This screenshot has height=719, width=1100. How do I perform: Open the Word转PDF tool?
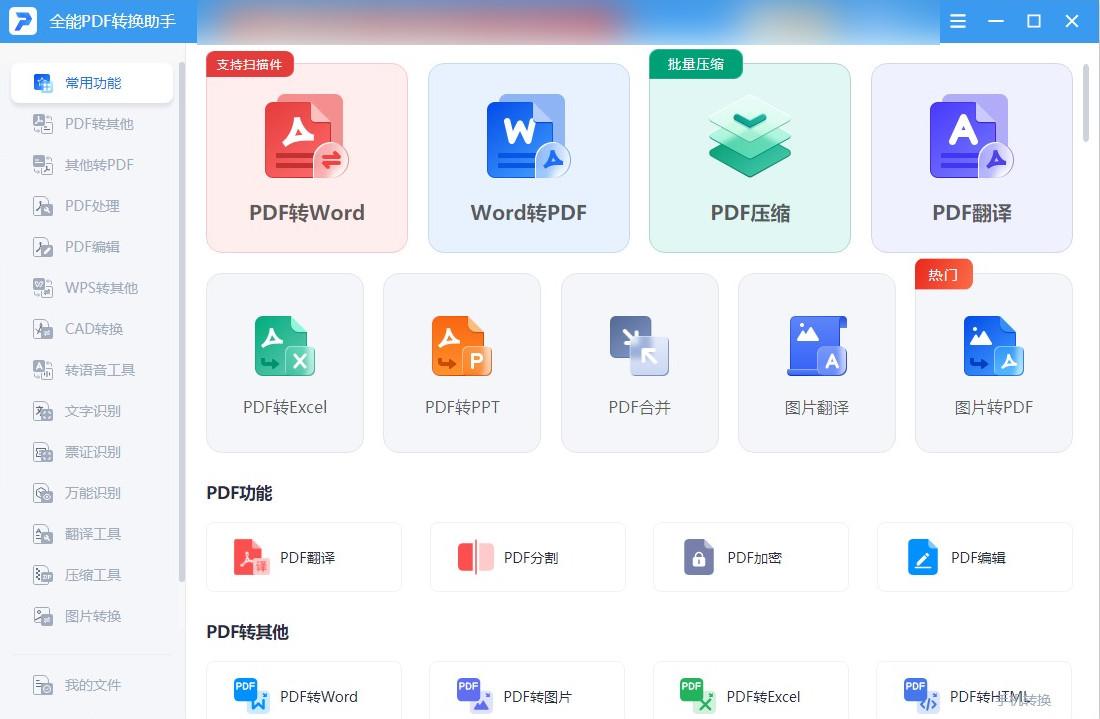tap(528, 157)
